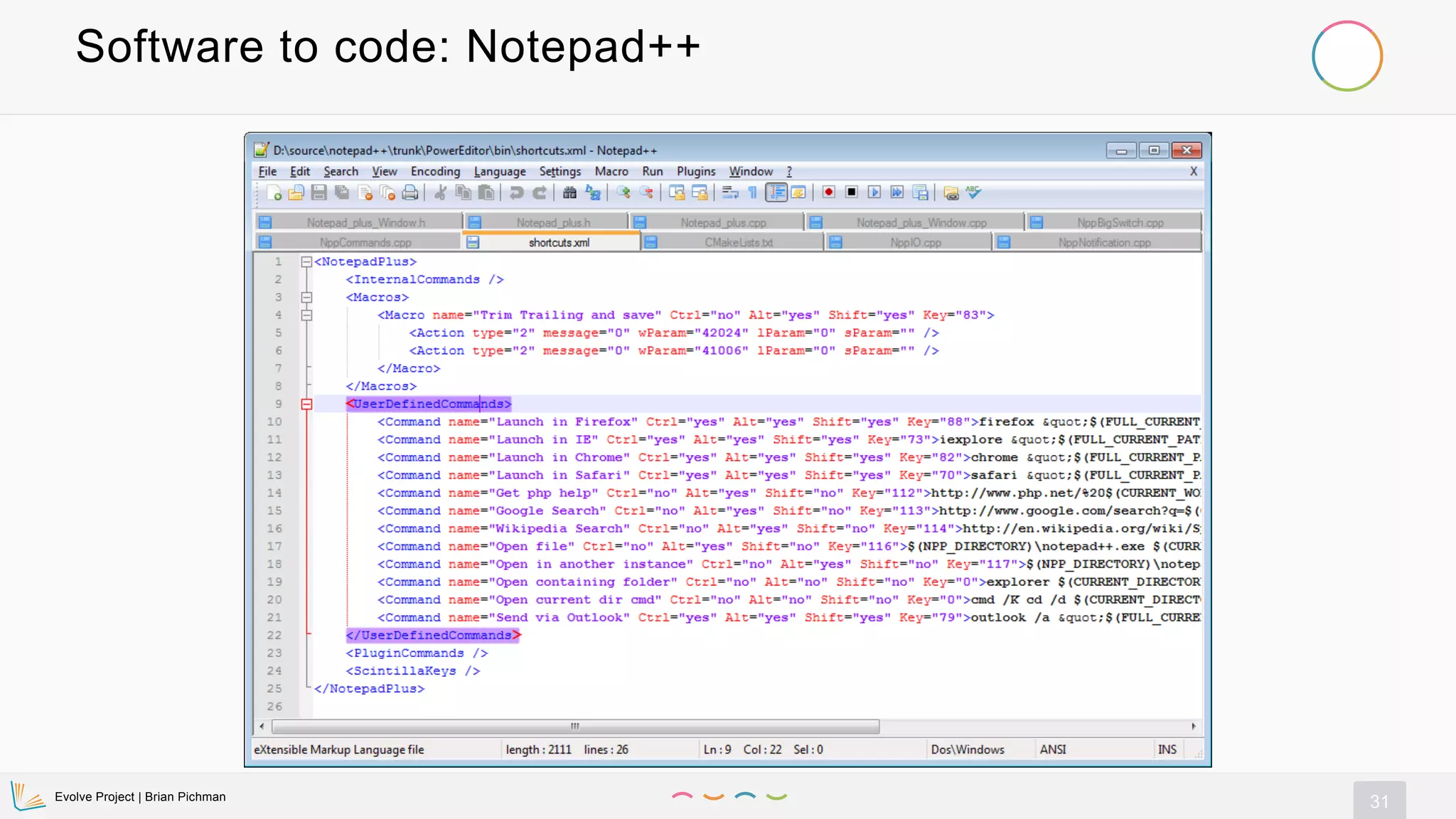Viewport: 1456px width, 819px height.
Task: Open User Defined Language dialog icon
Action: [798, 193]
